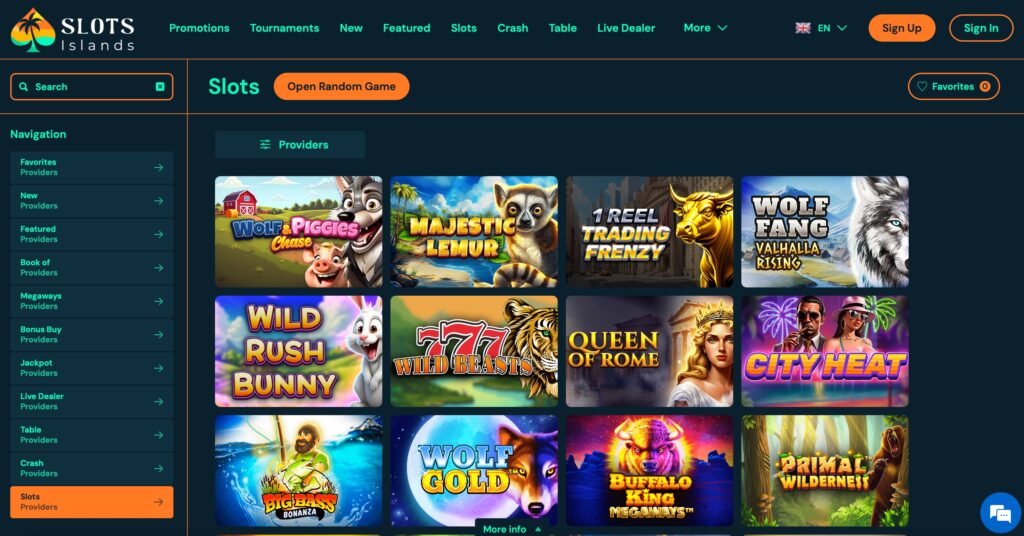This screenshot has height=536, width=1024.
Task: Expand the More info panel
Action: click(x=512, y=528)
